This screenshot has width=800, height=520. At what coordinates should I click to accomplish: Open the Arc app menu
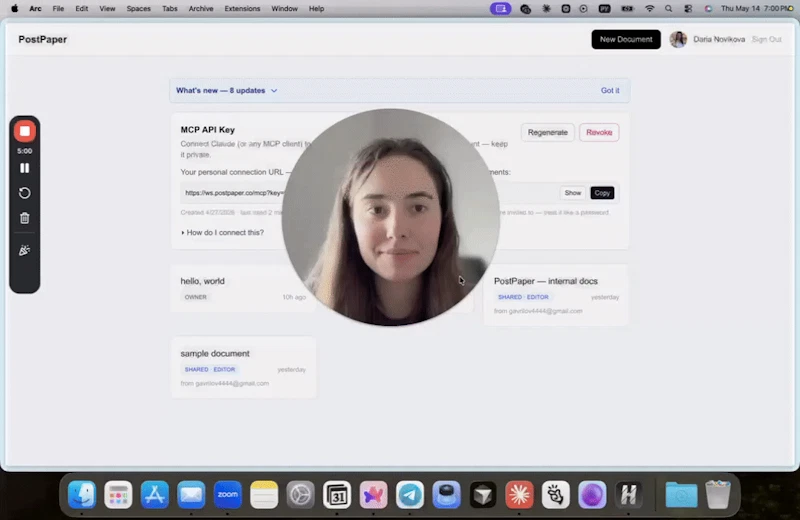35,9
